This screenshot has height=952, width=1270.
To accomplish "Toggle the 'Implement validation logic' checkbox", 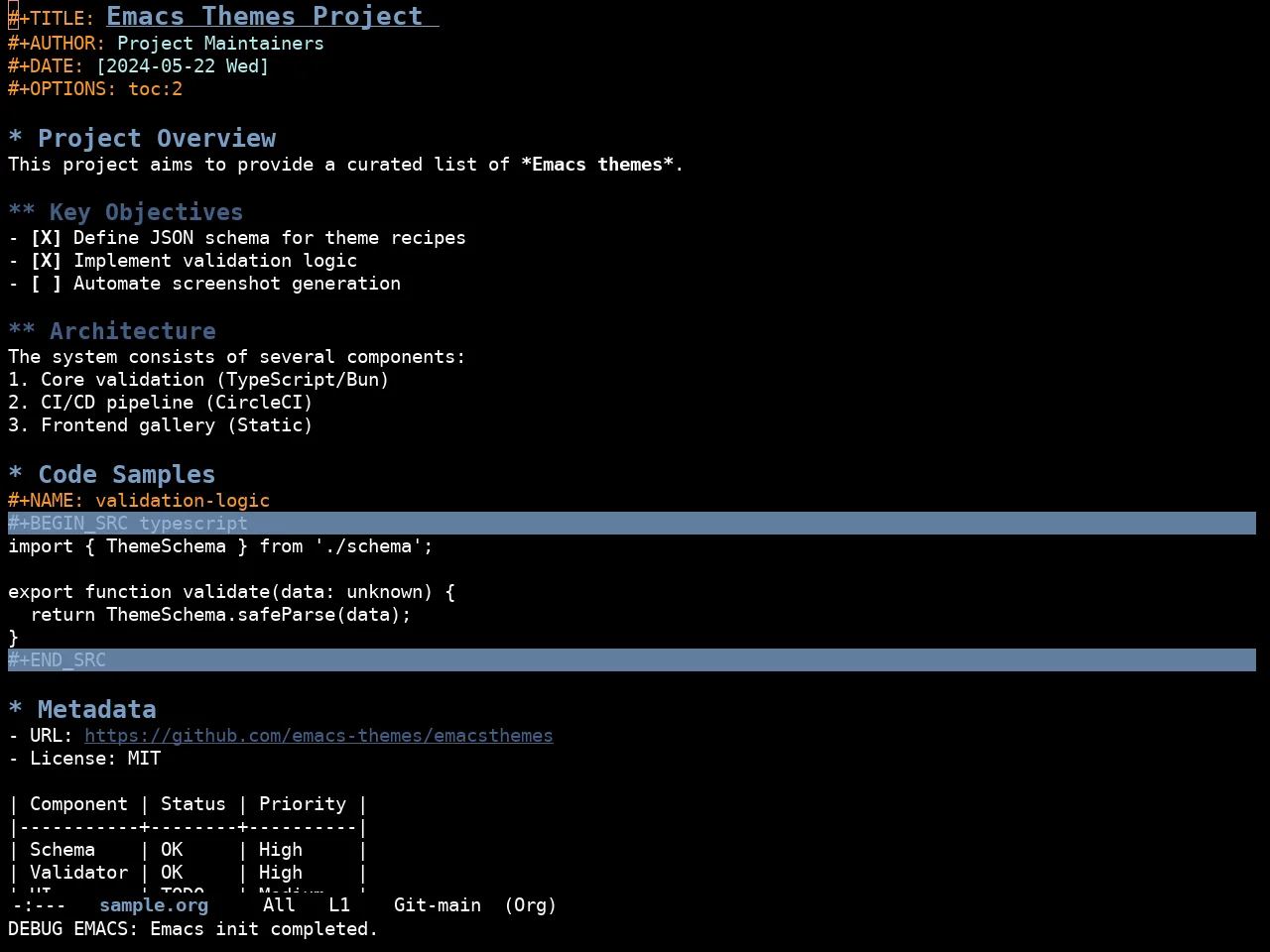I will (46, 261).
